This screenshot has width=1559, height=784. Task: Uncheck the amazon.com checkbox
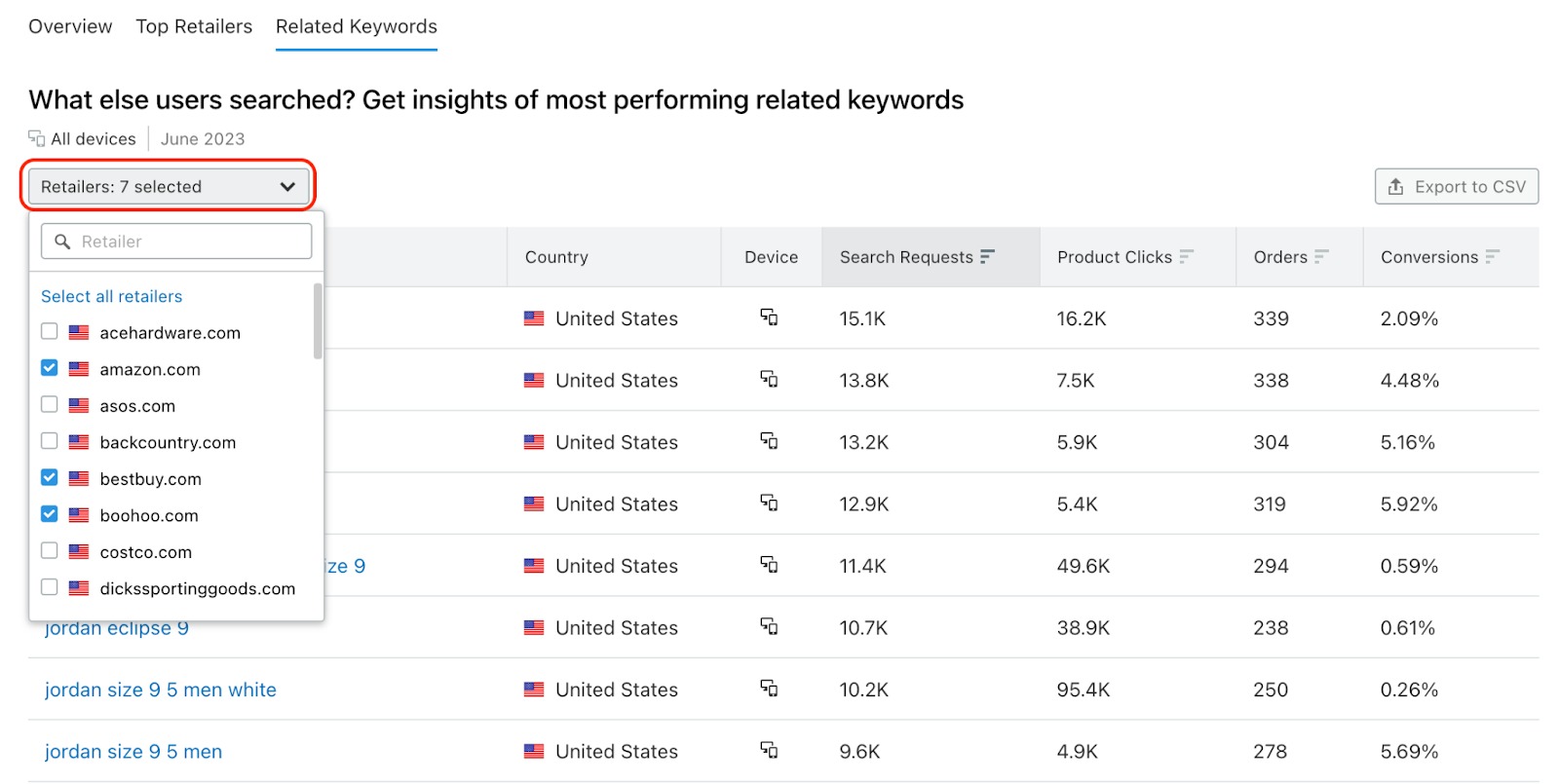click(x=50, y=368)
